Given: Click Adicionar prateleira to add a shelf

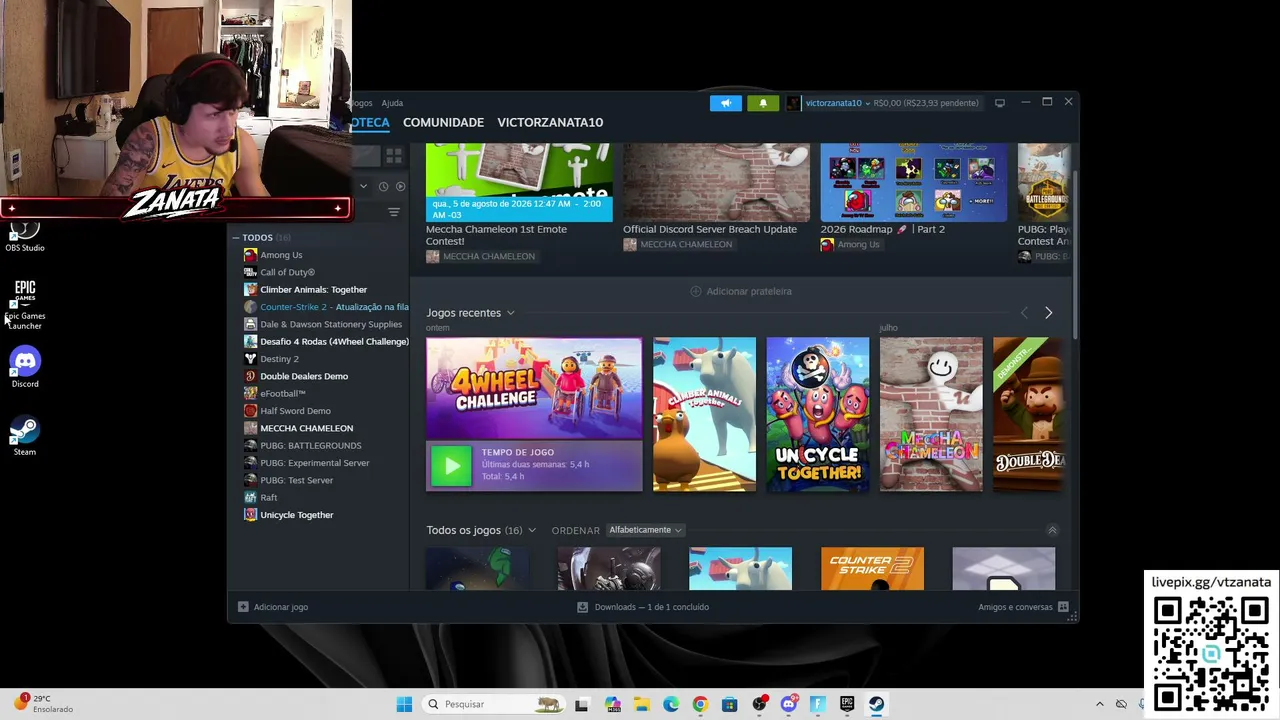Looking at the screenshot, I should (741, 291).
